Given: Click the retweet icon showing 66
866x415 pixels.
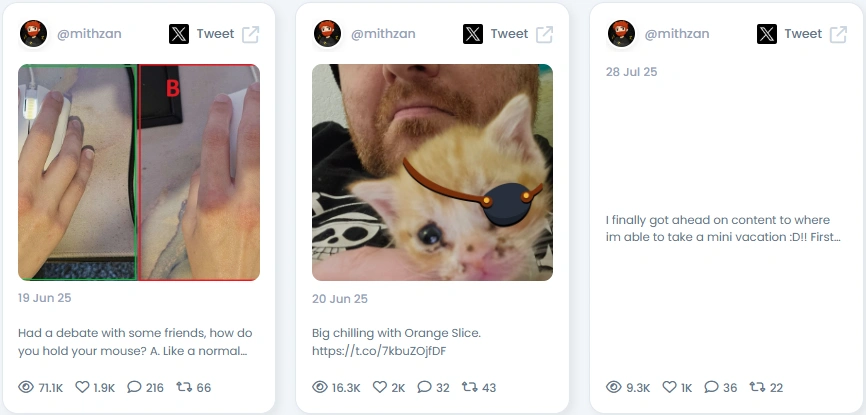Looking at the screenshot, I should pyautogui.click(x=184, y=387).
